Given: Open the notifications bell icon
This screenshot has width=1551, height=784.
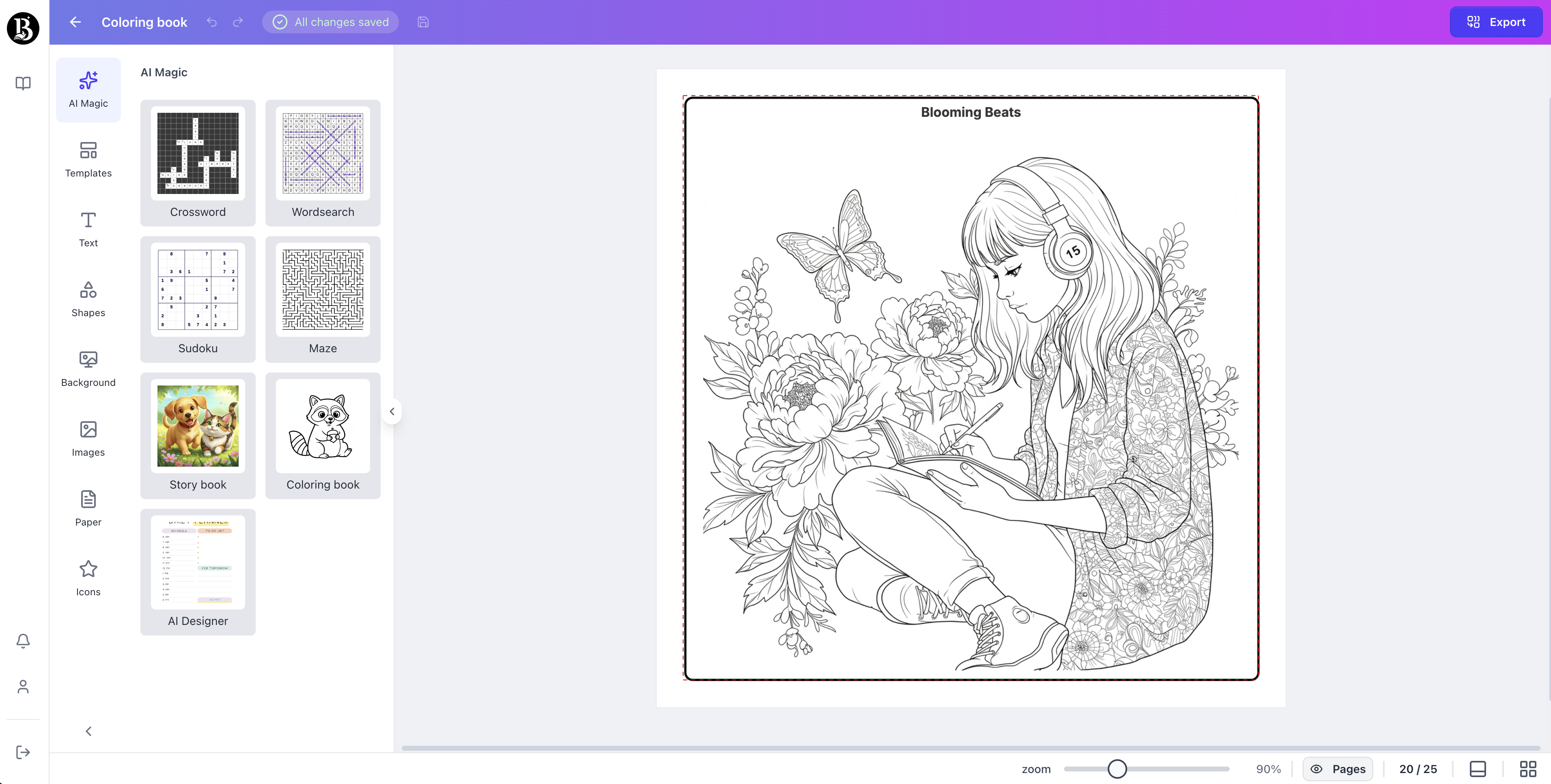Looking at the screenshot, I should (x=23, y=641).
